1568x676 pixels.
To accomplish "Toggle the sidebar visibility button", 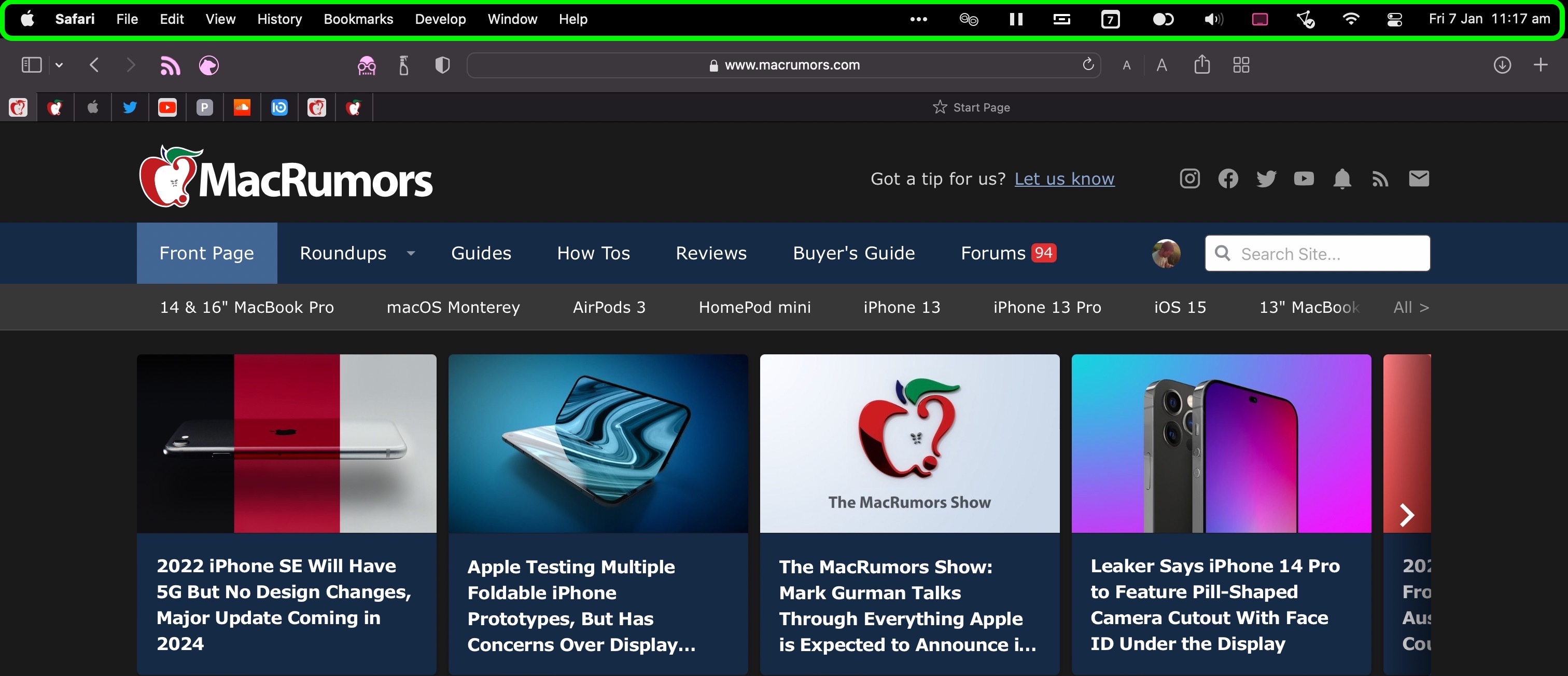I will pos(30,65).
